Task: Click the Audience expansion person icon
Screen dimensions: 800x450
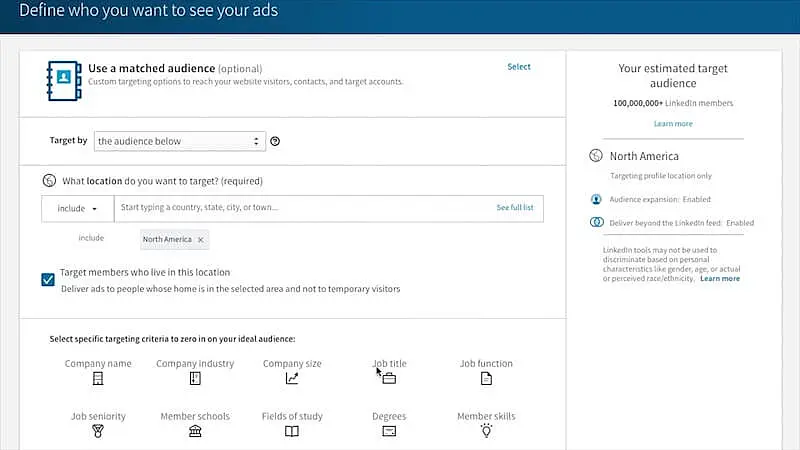Action: click(596, 199)
